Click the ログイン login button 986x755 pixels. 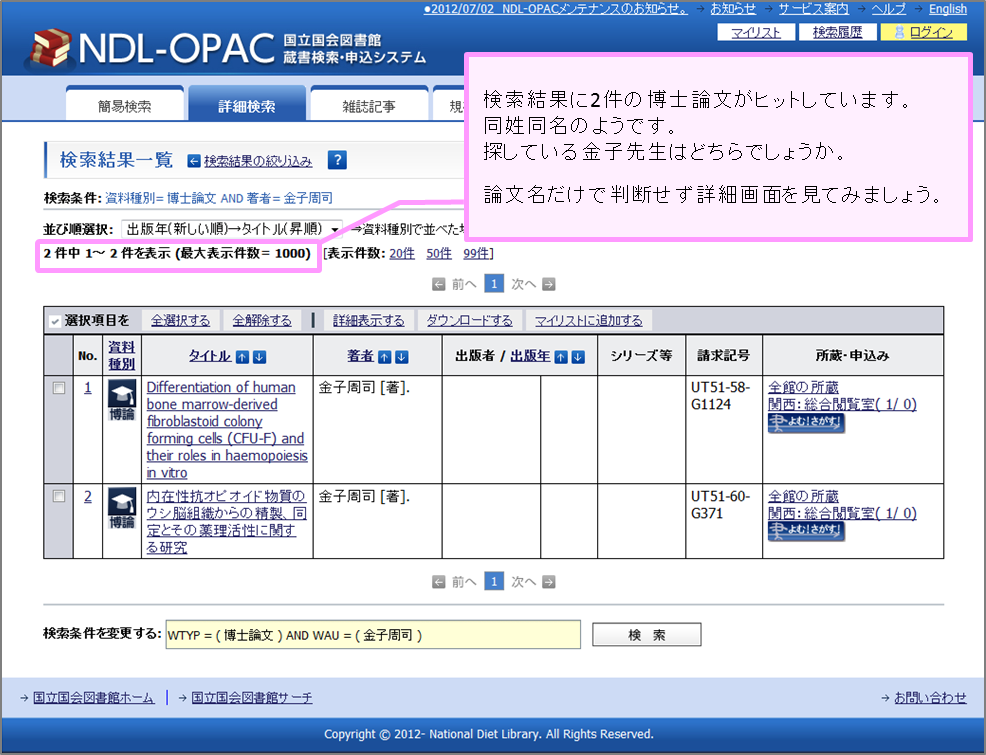coord(923,32)
